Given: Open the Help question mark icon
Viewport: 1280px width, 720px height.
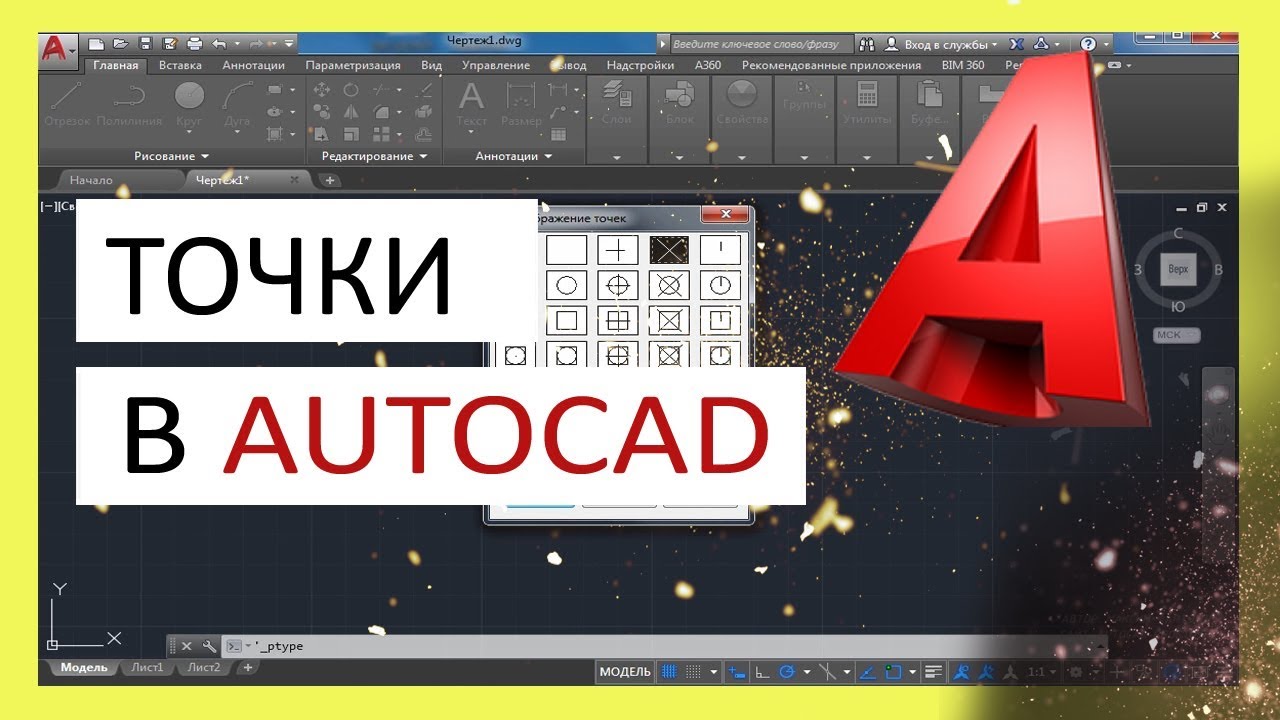Looking at the screenshot, I should [1088, 44].
